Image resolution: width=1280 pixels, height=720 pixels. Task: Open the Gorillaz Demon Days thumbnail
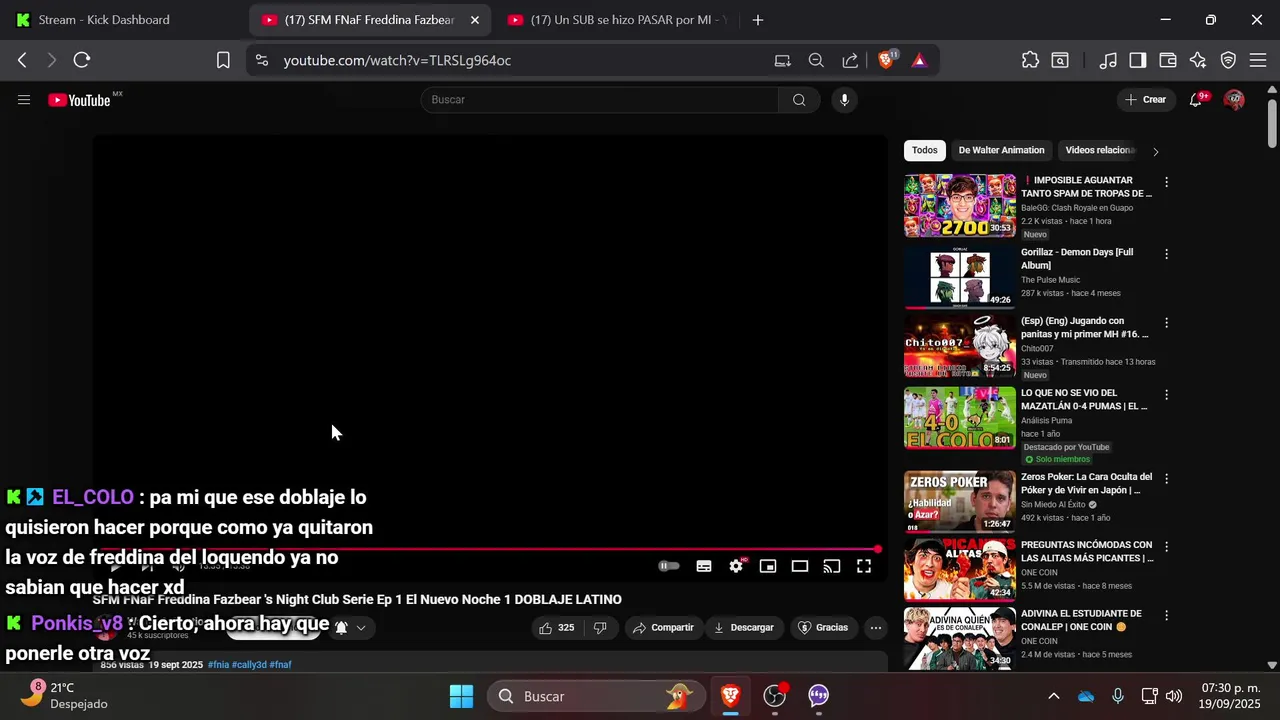click(x=960, y=278)
